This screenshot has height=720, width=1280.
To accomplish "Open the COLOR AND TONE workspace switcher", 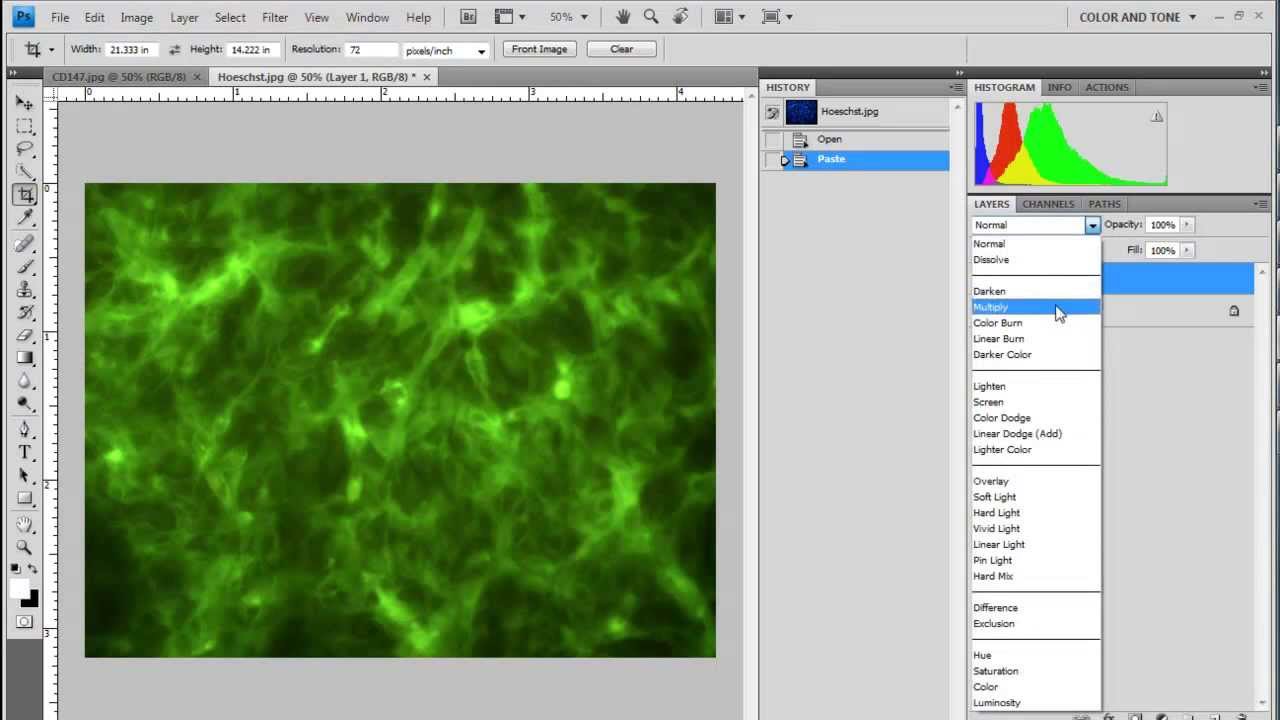I will [x=1137, y=17].
